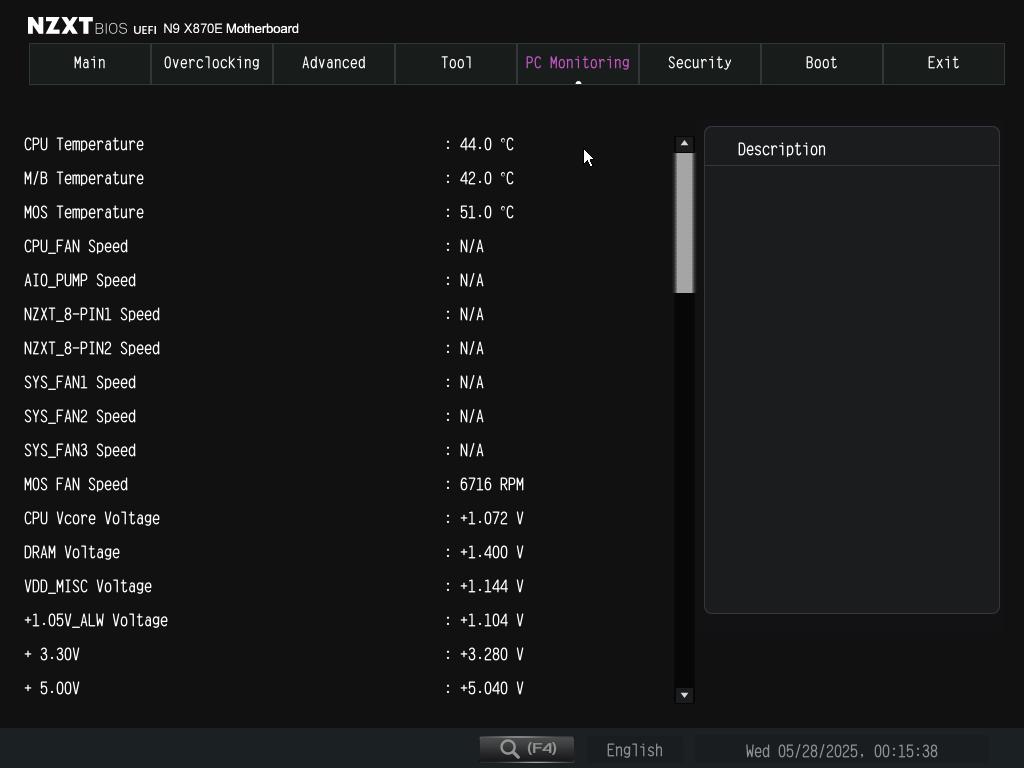The width and height of the screenshot is (1024, 768).
Task: Select the Tool tab
Action: click(x=456, y=63)
